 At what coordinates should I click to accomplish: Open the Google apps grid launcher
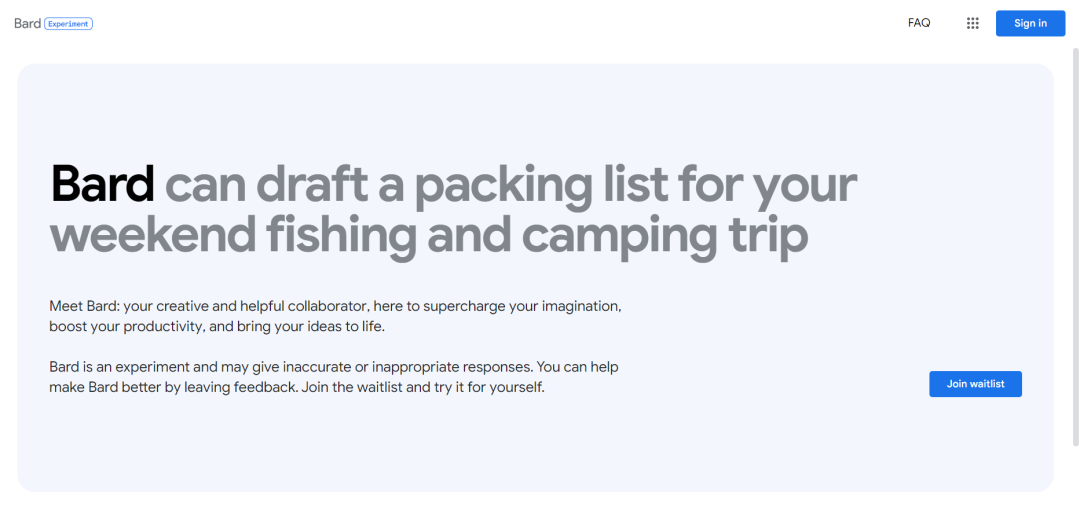(972, 23)
